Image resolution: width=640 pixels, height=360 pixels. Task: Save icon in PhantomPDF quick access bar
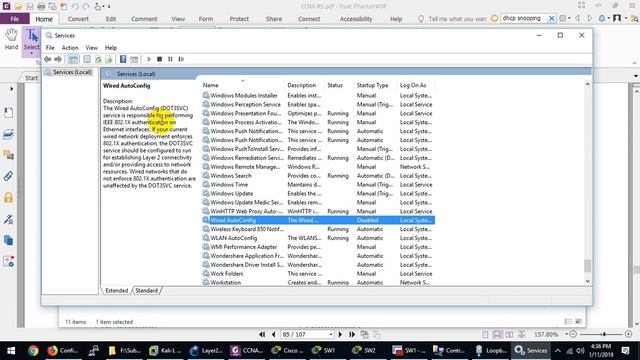coord(30,6)
